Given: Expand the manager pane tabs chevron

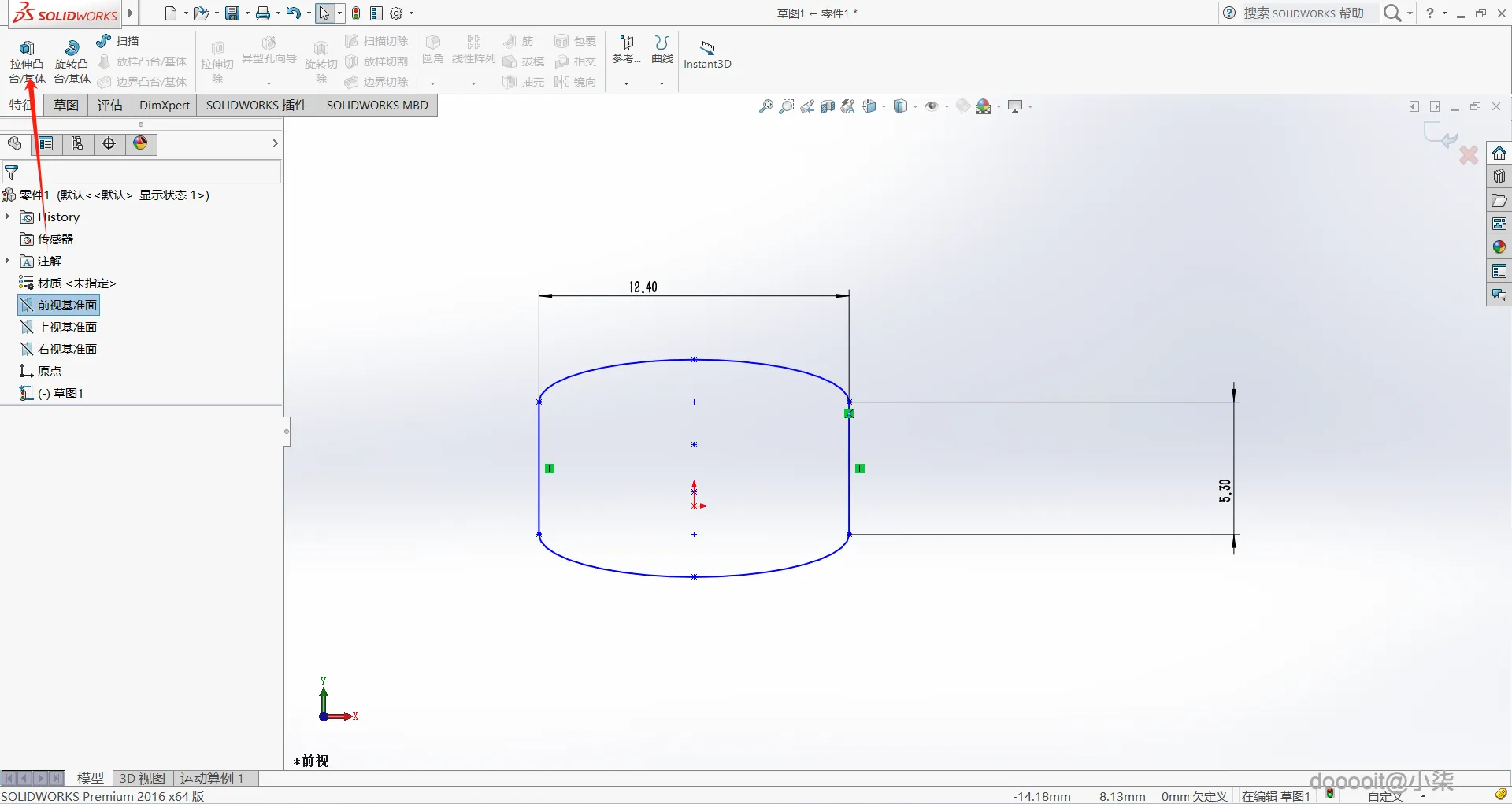Looking at the screenshot, I should point(275,143).
